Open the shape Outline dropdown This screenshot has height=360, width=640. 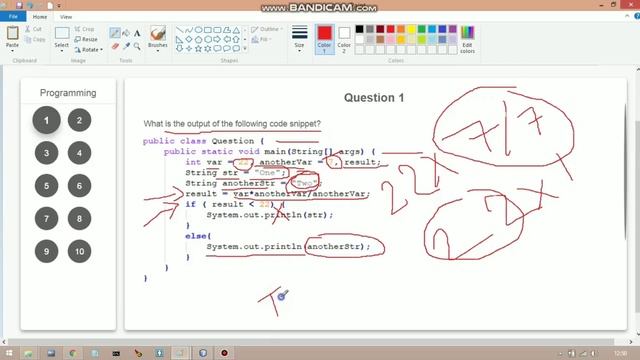[x=266, y=29]
